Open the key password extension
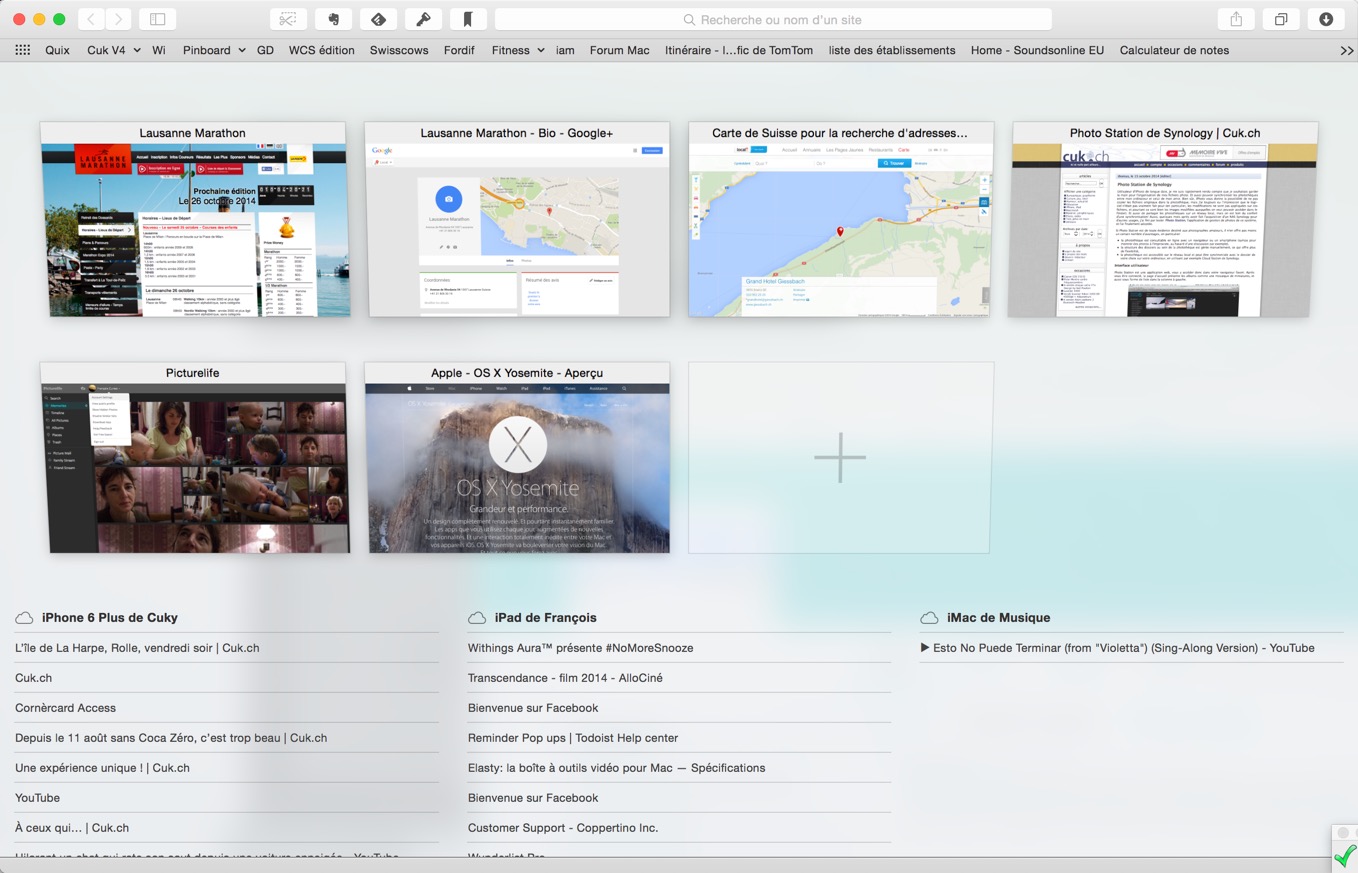This screenshot has width=1358, height=873. tap(423, 19)
